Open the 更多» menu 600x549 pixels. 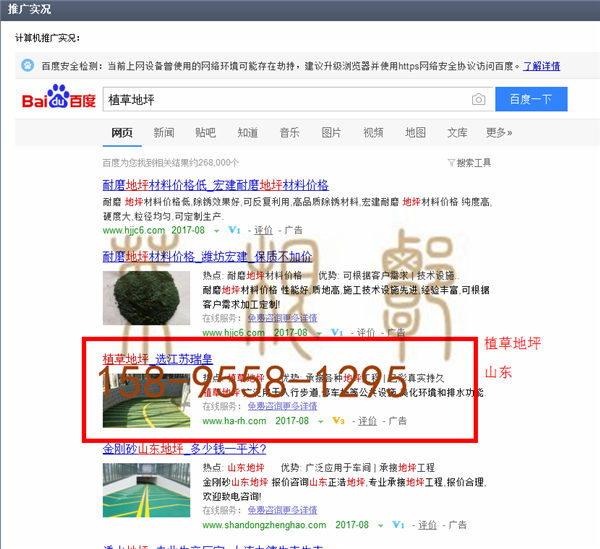point(499,133)
